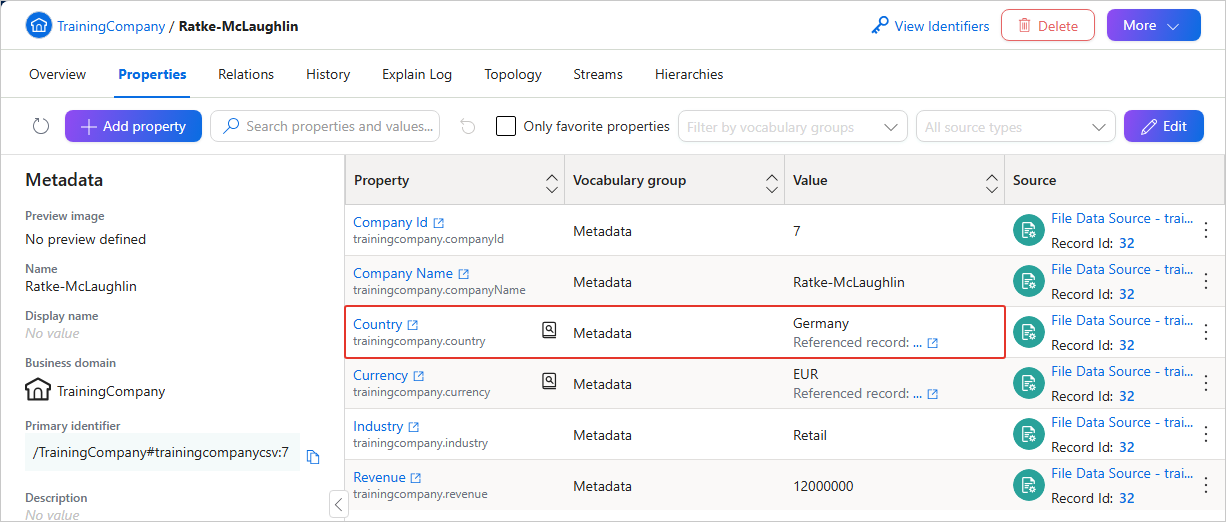Go to TrainingCompany breadcrumb link
Image resolution: width=1226 pixels, height=522 pixels.
tap(111, 26)
